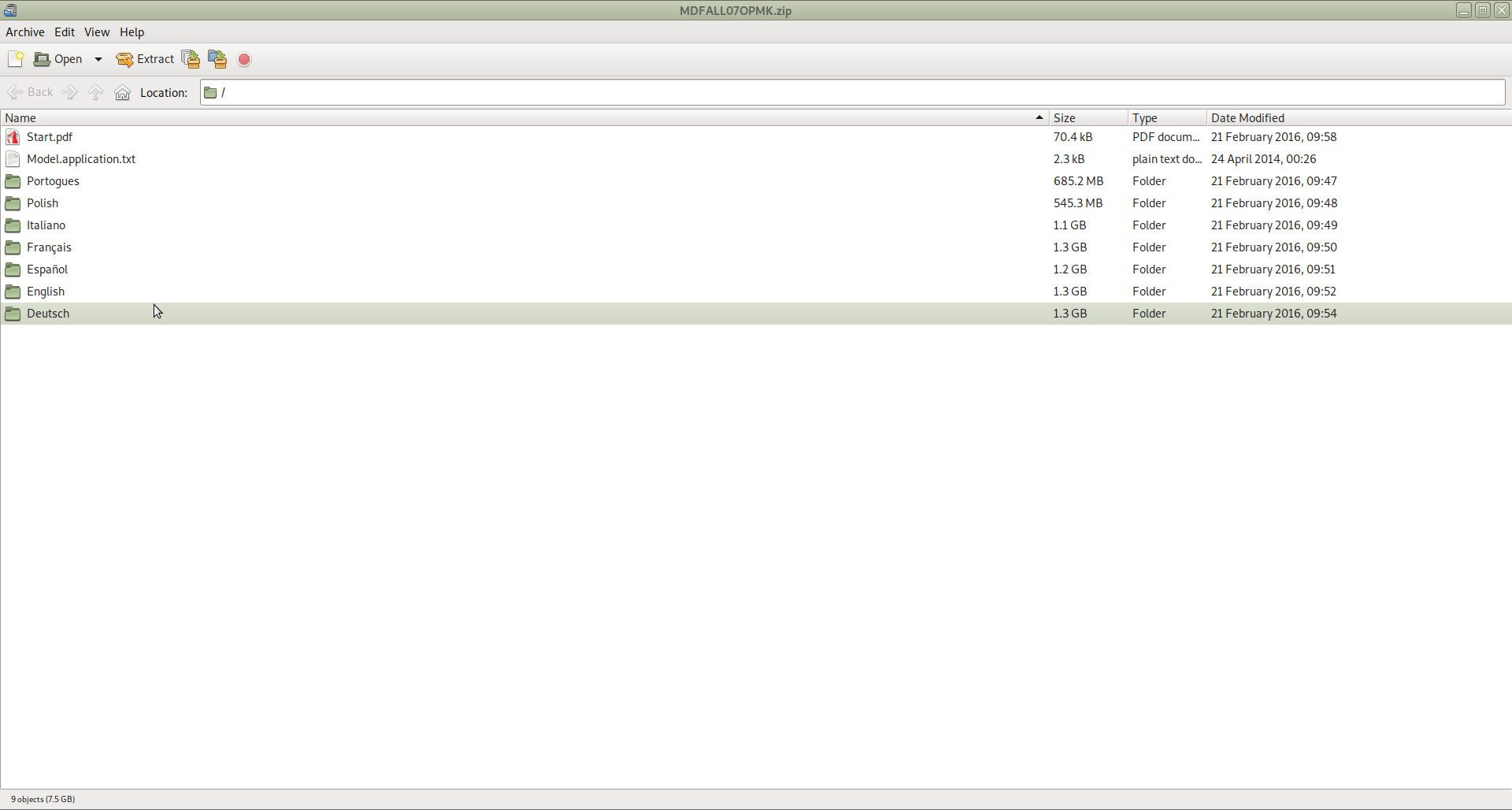Click the Italiano folder name

[x=46, y=225]
